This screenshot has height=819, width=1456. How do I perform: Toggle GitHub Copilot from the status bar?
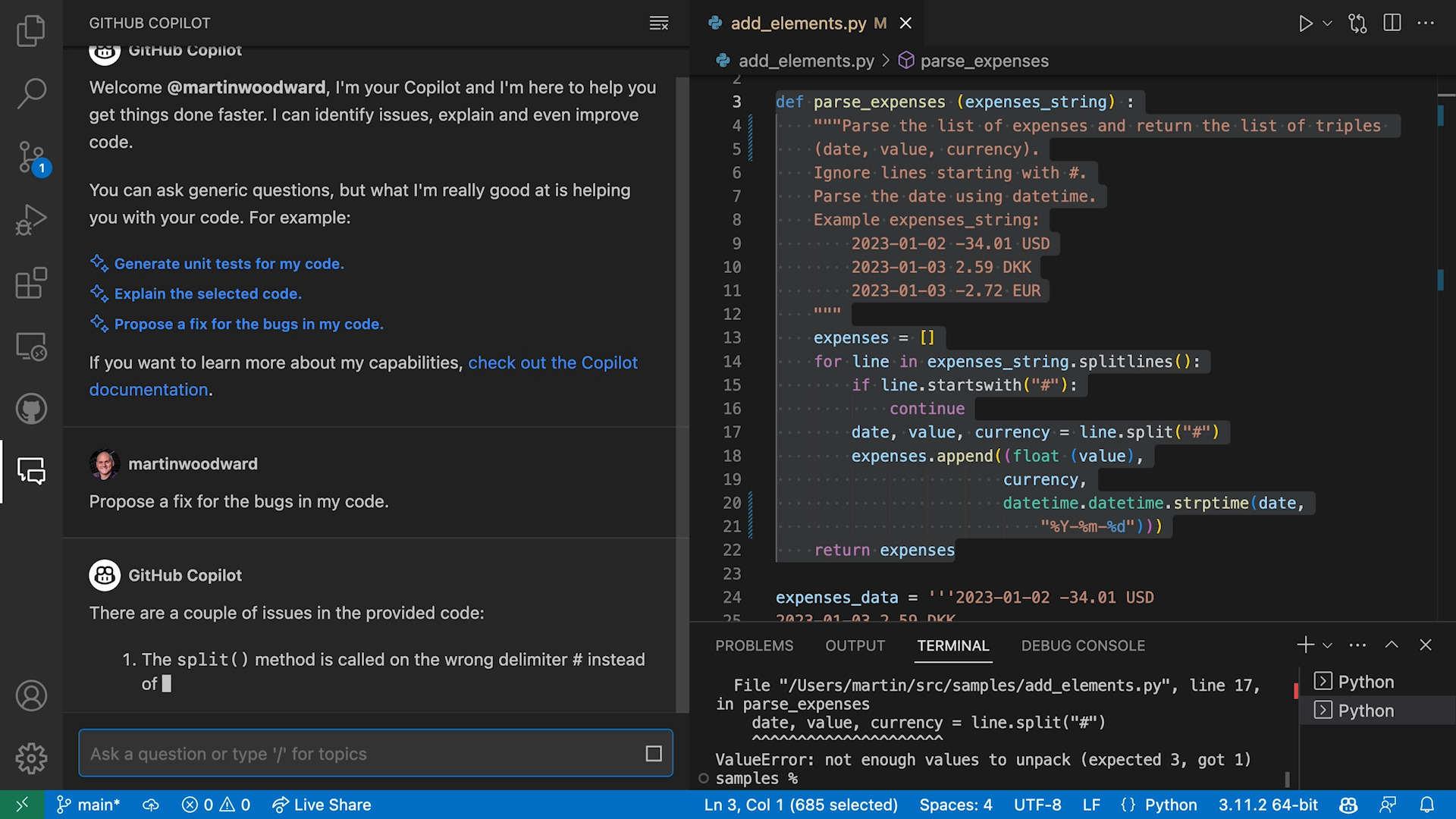[1348, 805]
